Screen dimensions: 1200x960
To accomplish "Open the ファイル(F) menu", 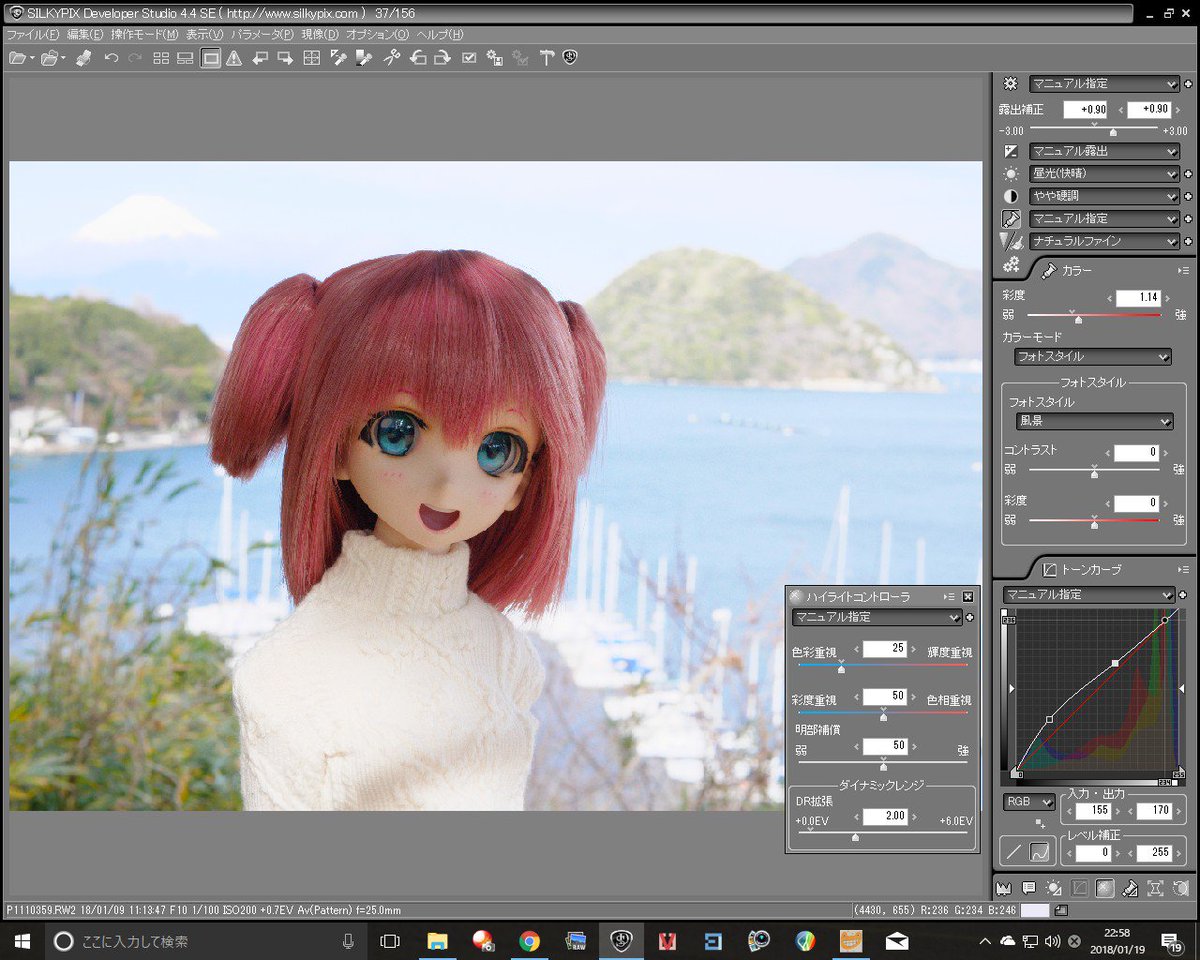I will [32, 35].
